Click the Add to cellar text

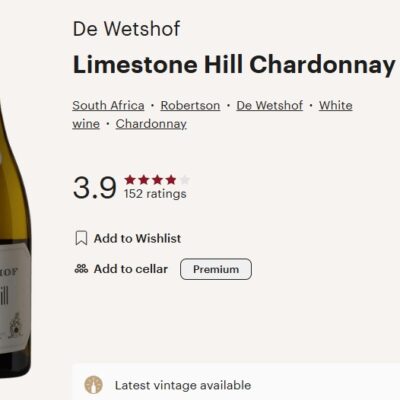pos(131,269)
